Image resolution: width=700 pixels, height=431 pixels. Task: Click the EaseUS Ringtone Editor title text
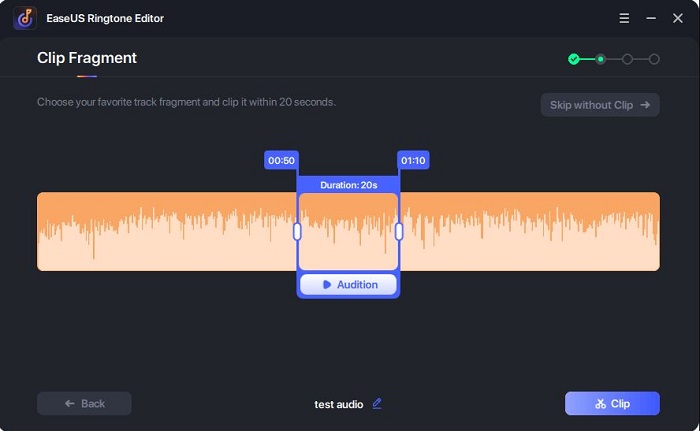click(x=105, y=18)
